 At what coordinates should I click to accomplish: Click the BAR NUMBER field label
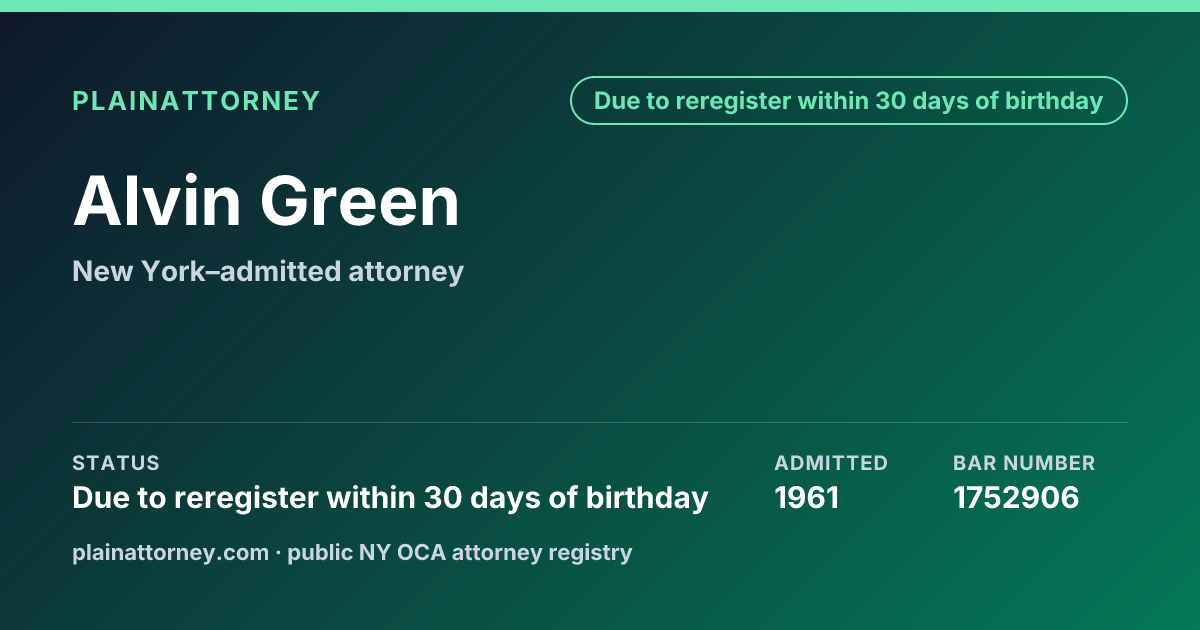[1024, 463]
